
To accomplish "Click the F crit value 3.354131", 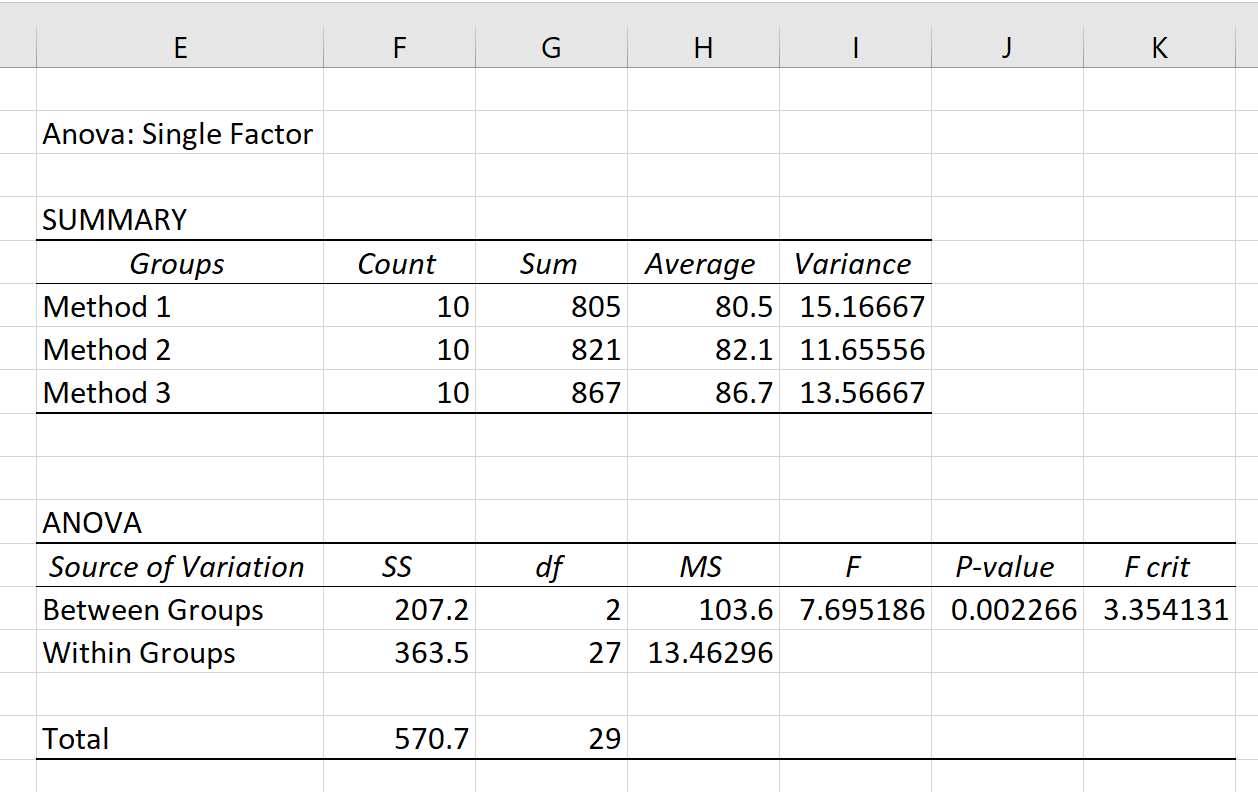I will pos(1159,609).
